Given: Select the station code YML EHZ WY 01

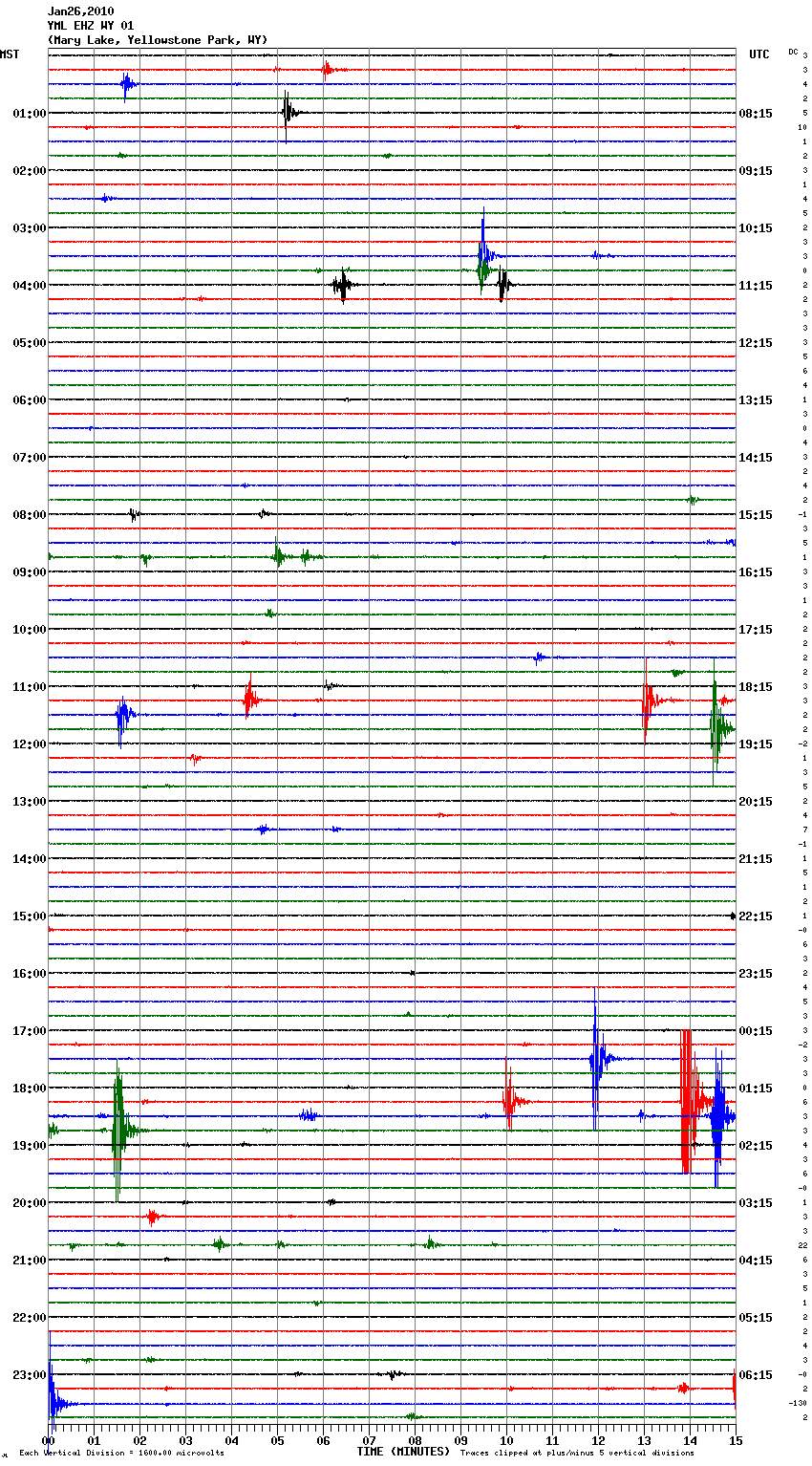Looking at the screenshot, I should [x=91, y=26].
